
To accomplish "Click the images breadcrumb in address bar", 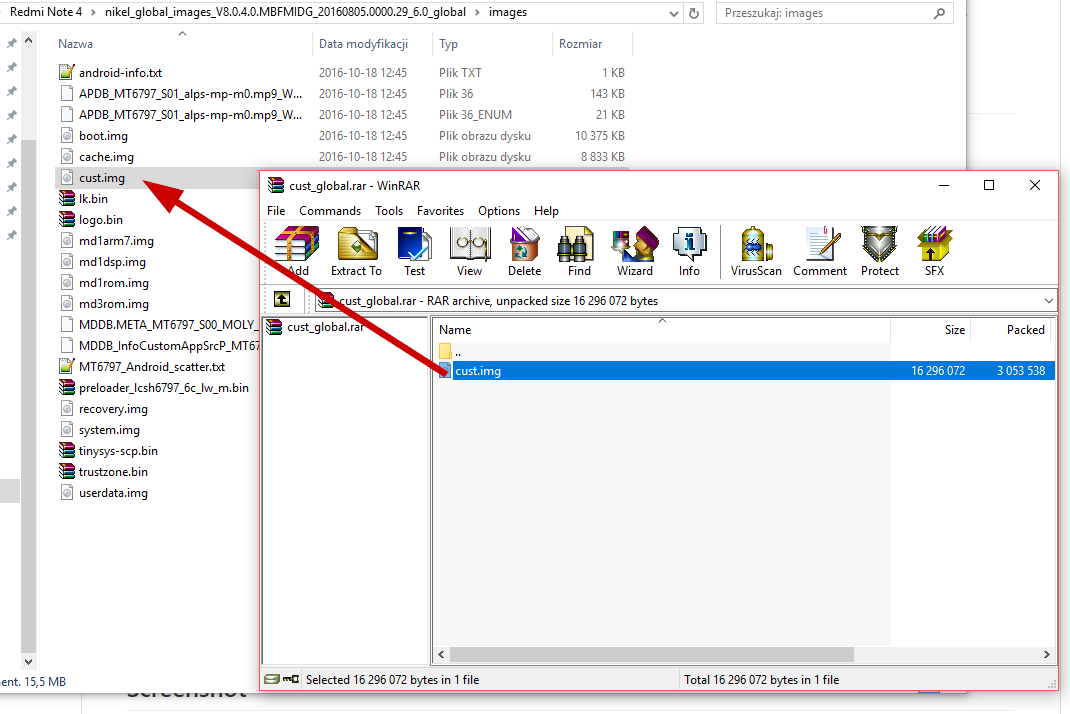I will pyautogui.click(x=508, y=12).
